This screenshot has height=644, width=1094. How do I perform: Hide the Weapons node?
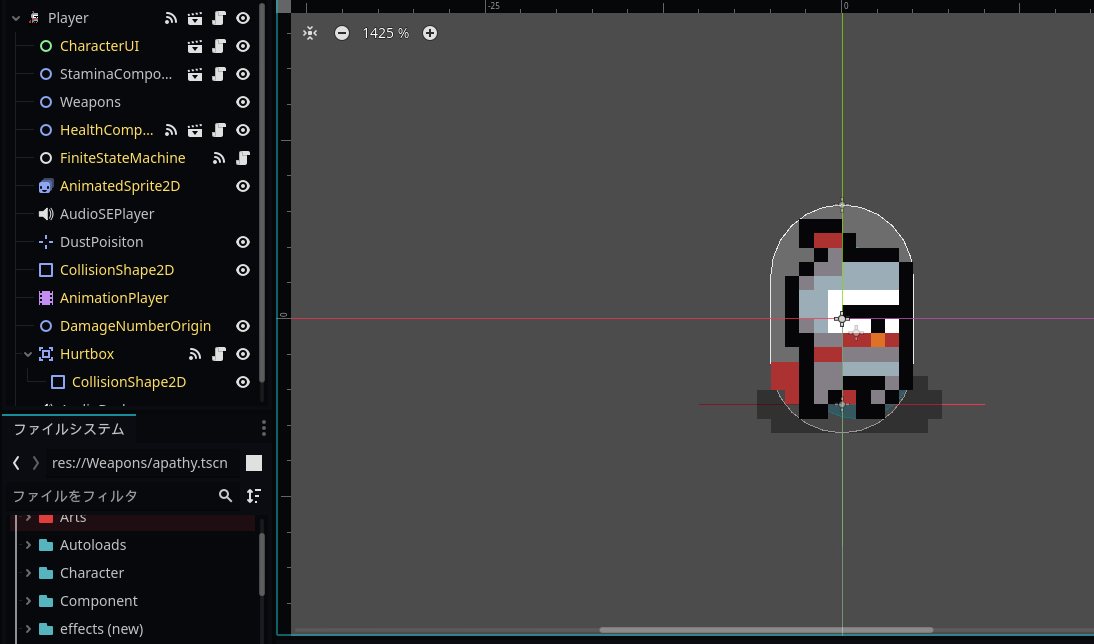coord(243,102)
